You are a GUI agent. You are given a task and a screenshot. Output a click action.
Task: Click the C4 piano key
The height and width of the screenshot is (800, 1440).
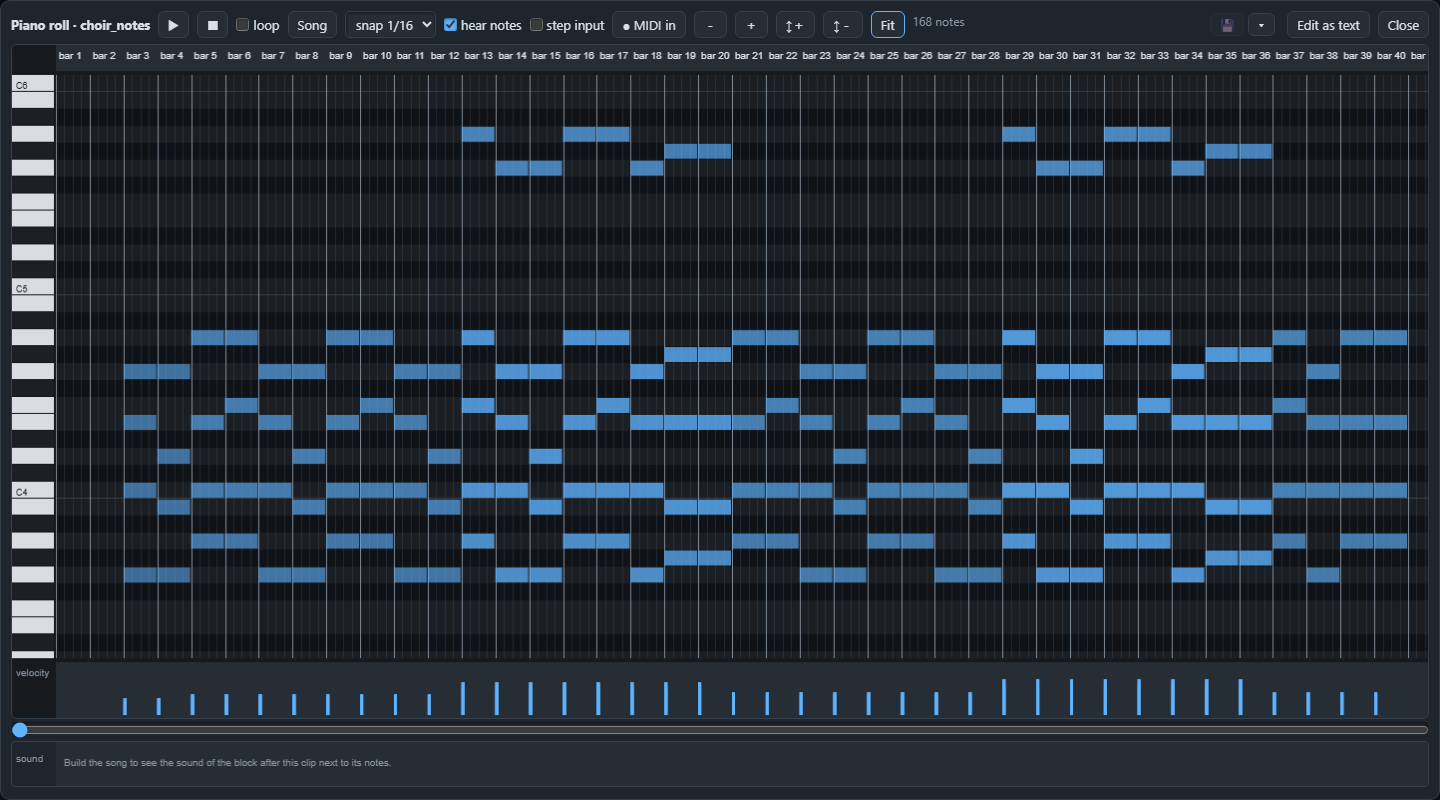click(x=33, y=491)
